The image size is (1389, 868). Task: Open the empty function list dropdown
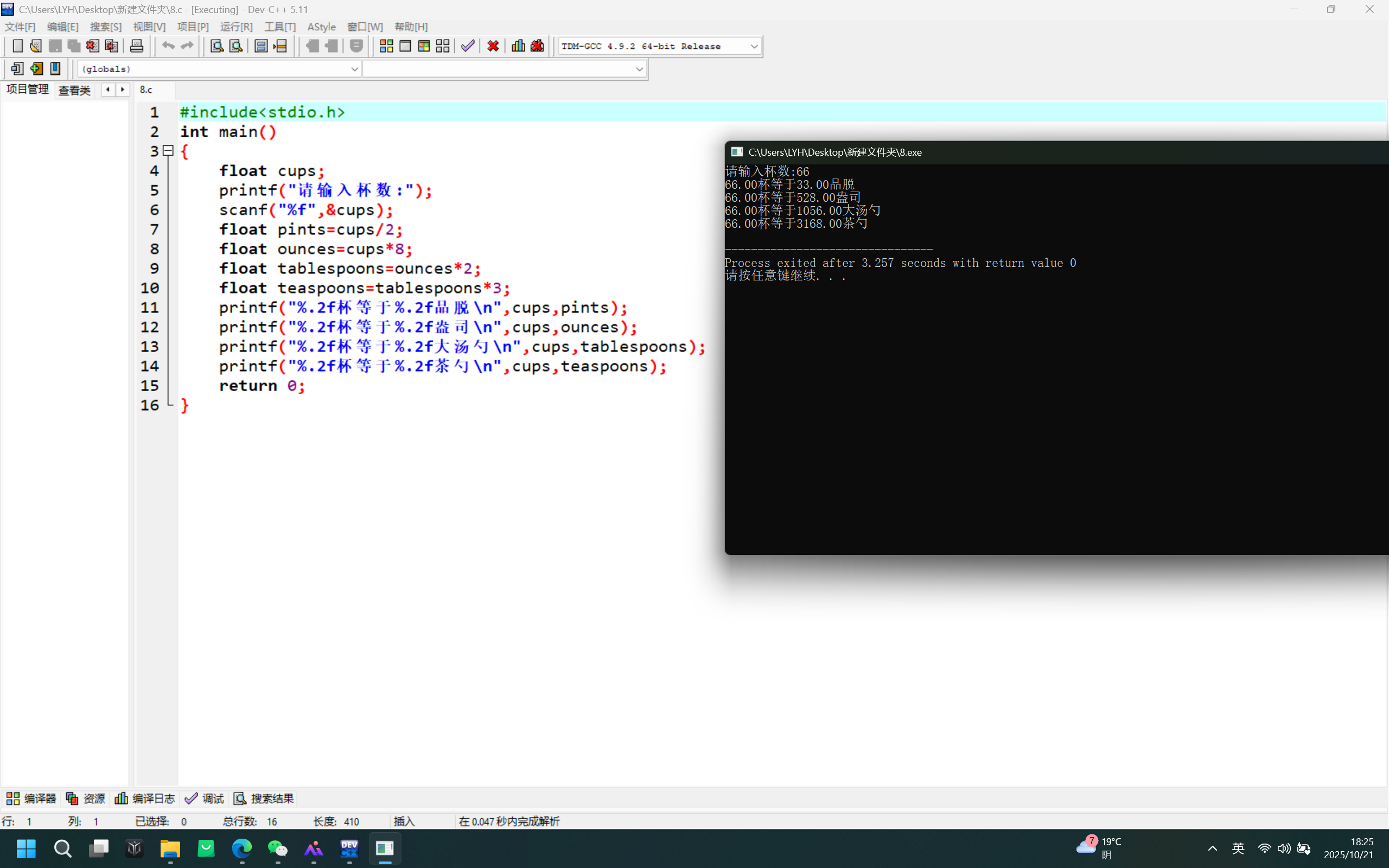tap(639, 69)
